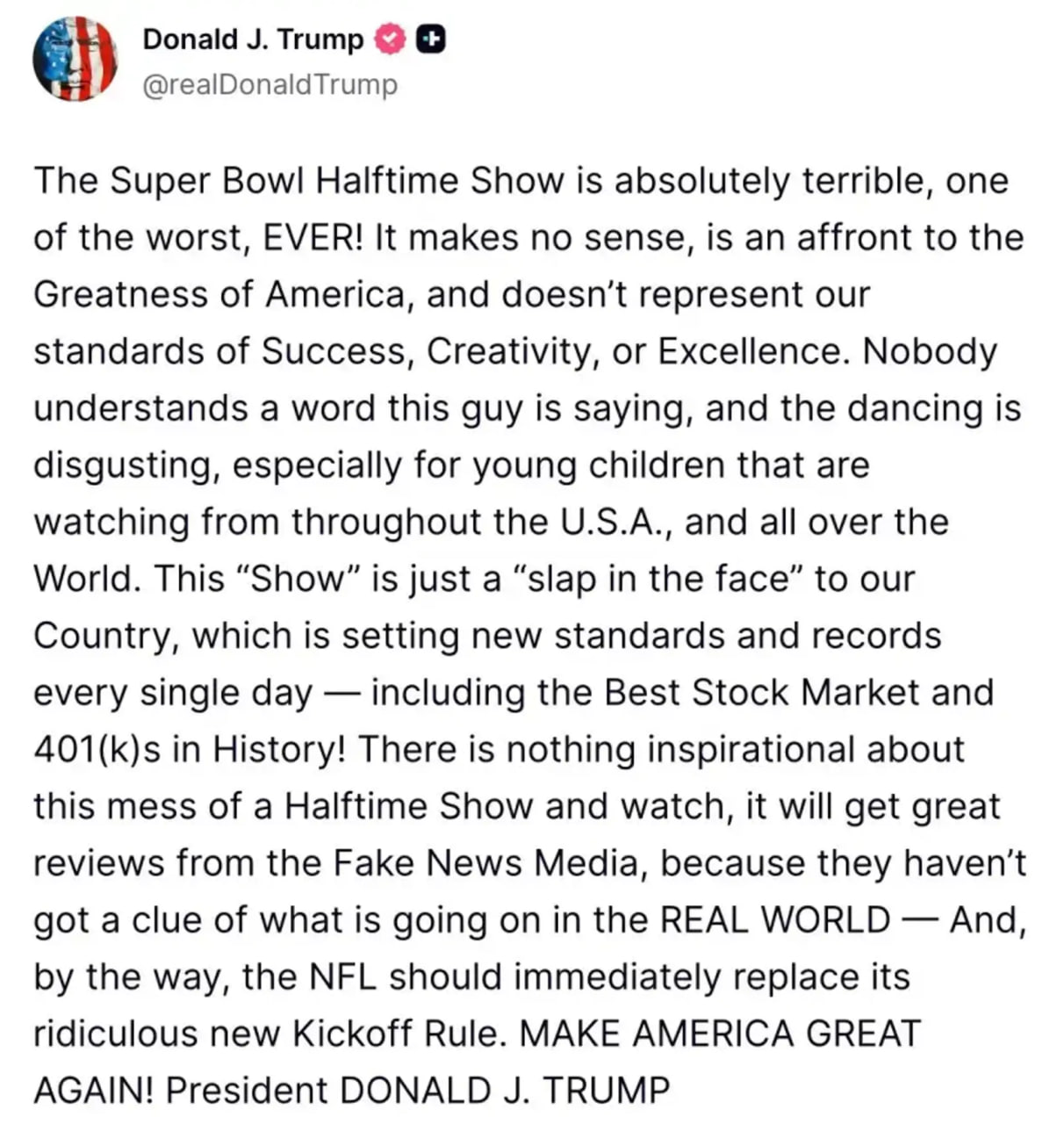1064x1124 pixels.
Task: Click the capitalized words "REAL WORLD"
Action: point(774,920)
